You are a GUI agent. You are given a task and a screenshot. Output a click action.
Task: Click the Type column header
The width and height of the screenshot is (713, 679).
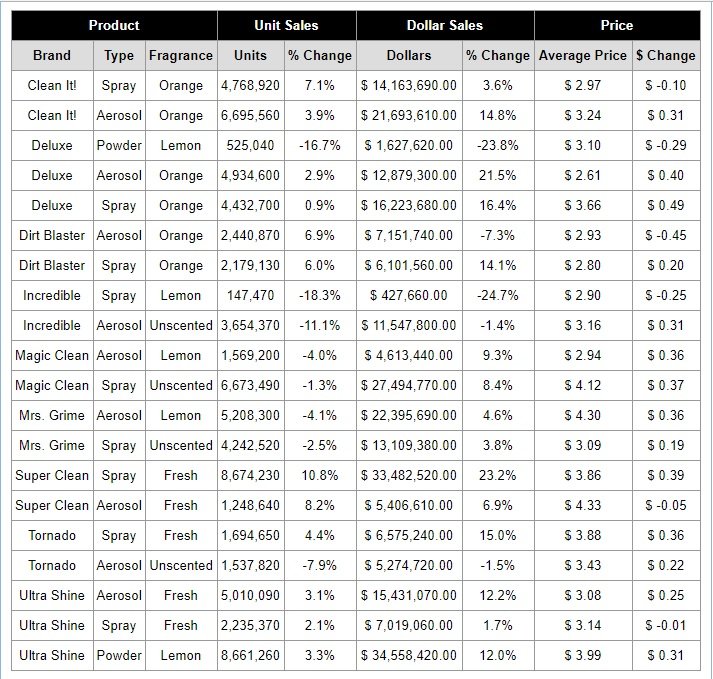point(119,56)
